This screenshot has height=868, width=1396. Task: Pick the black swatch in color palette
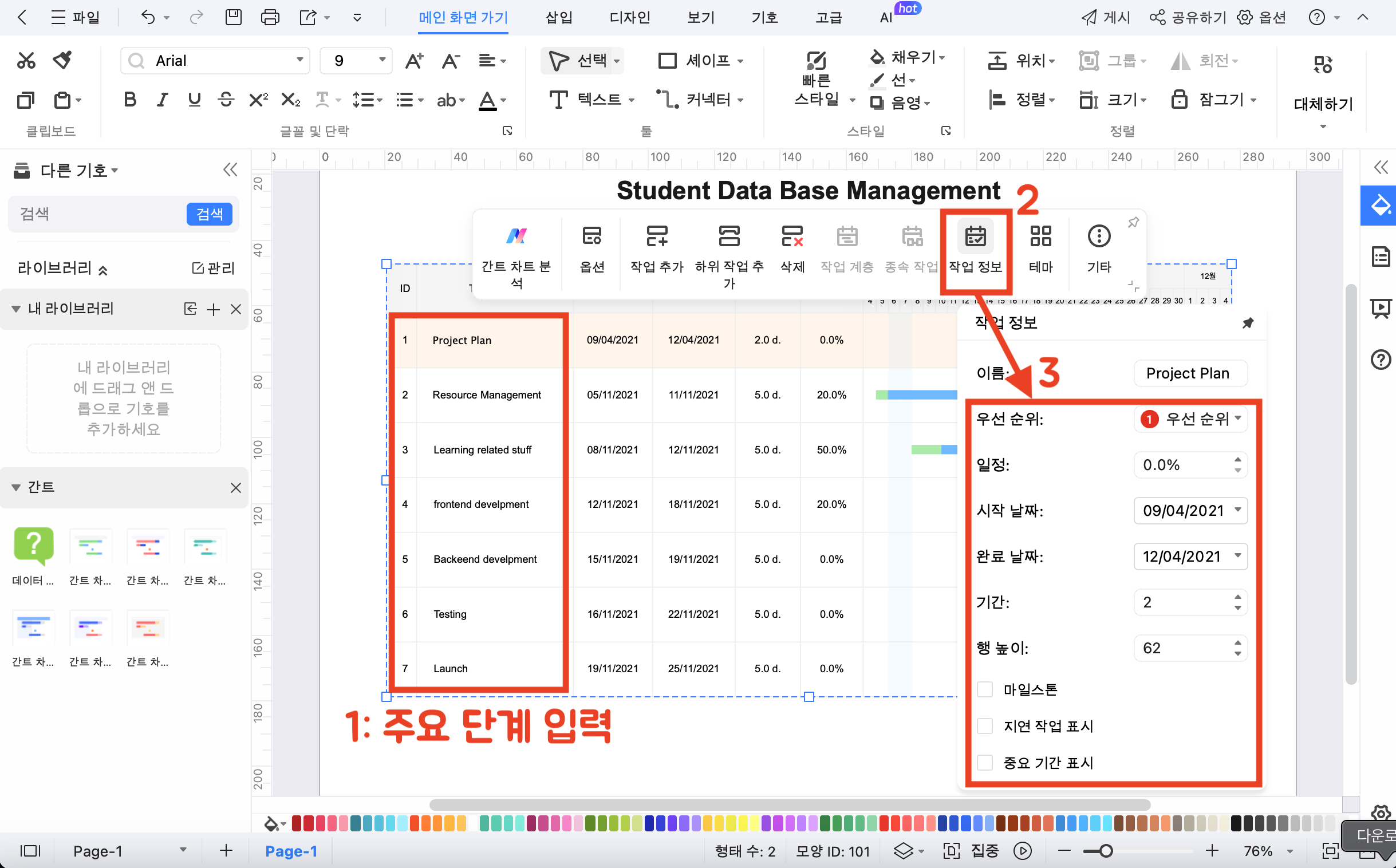click(x=1236, y=824)
